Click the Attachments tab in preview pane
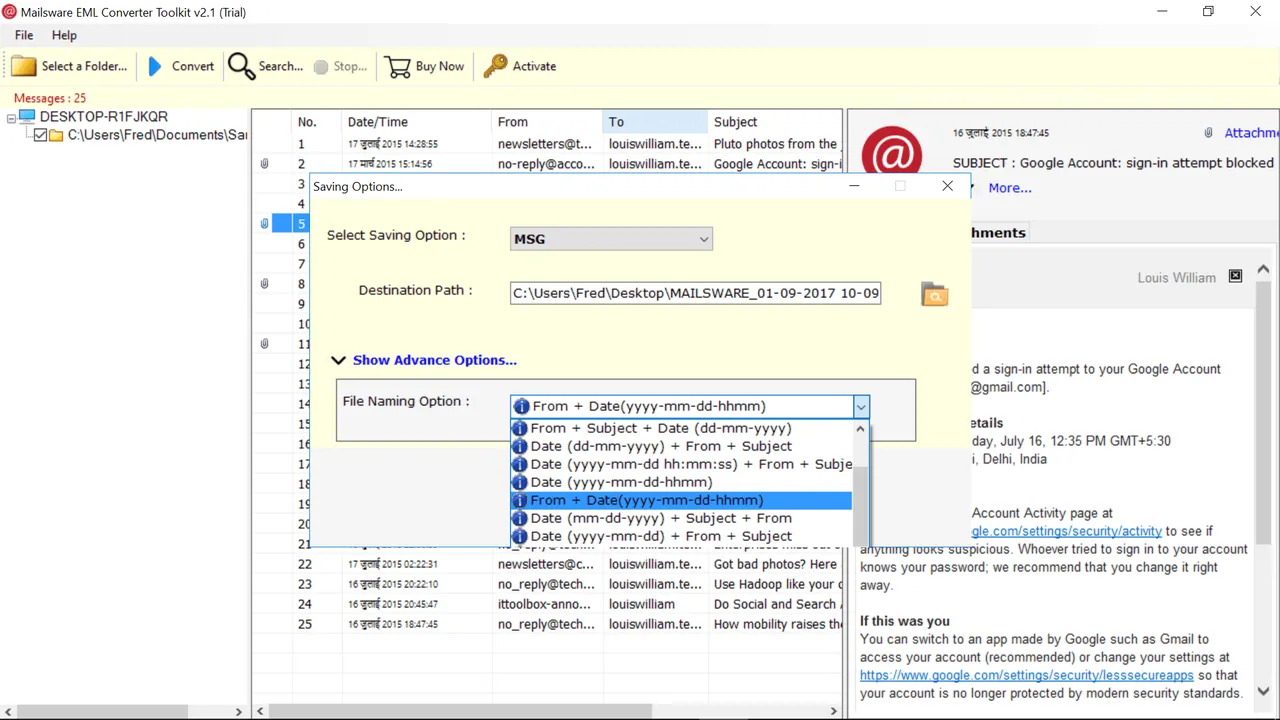This screenshot has height=720, width=1280. point(998,233)
